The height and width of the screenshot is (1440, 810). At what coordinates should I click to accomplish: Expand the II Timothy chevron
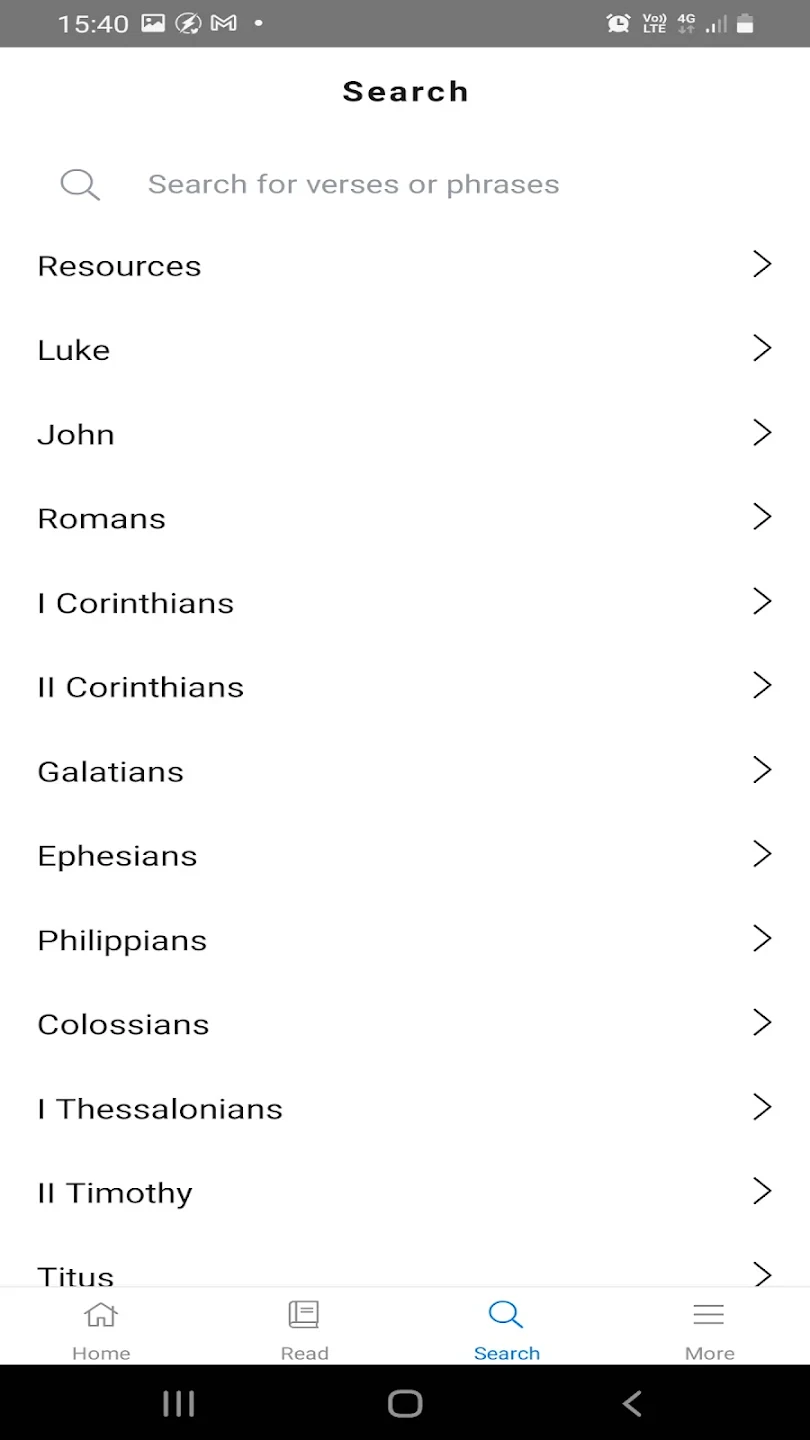click(x=762, y=1191)
